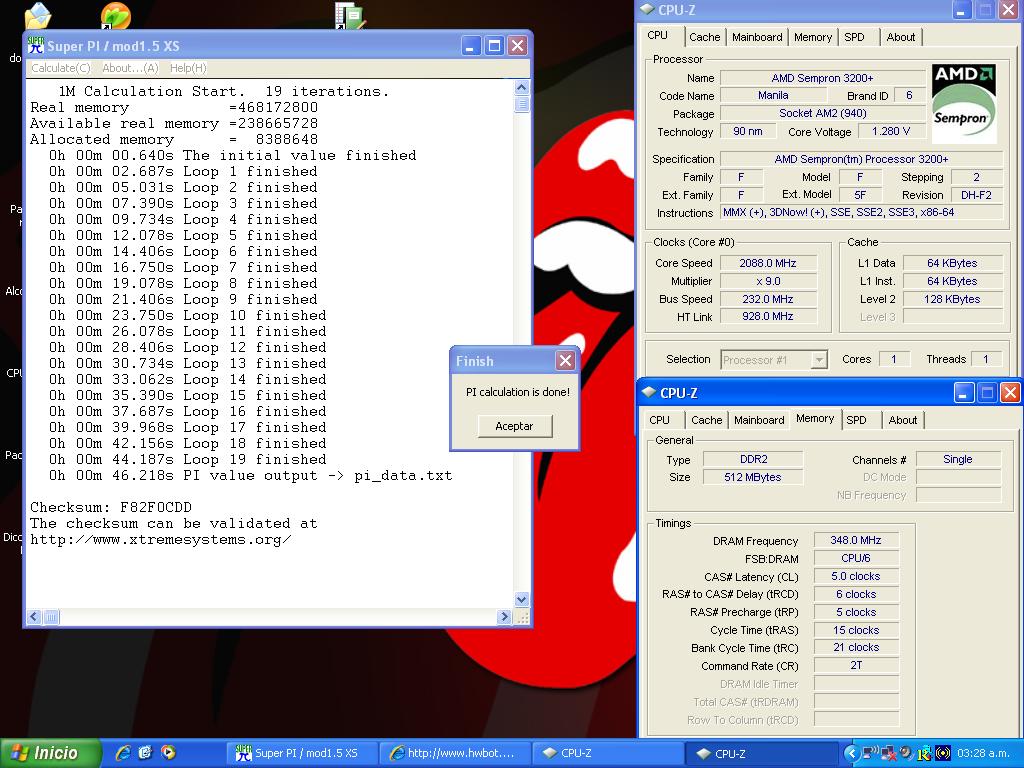Click the upper CPU-Z title bar icon
Image resolution: width=1024 pixels, height=768 pixels.
point(647,10)
